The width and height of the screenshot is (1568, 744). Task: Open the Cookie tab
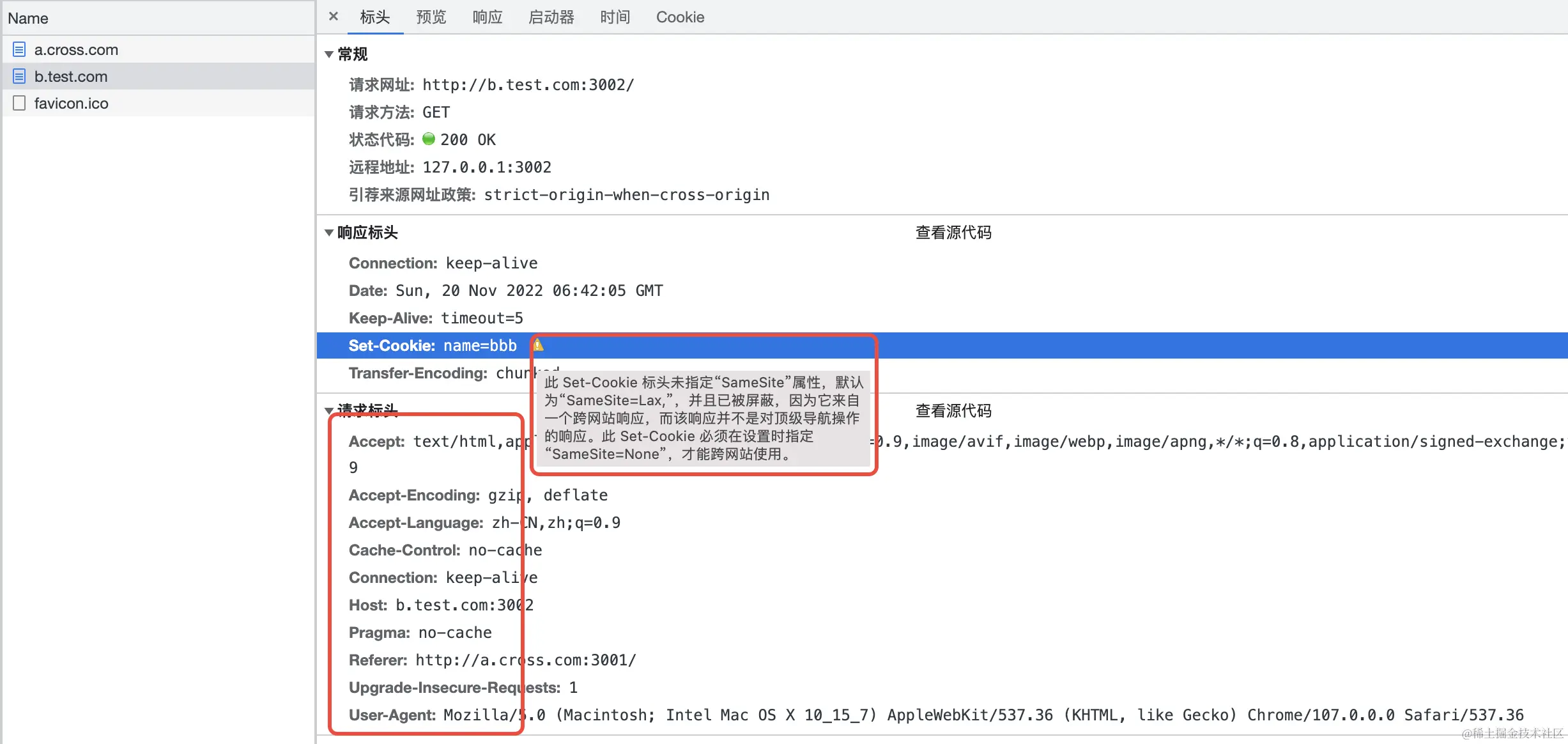point(680,17)
